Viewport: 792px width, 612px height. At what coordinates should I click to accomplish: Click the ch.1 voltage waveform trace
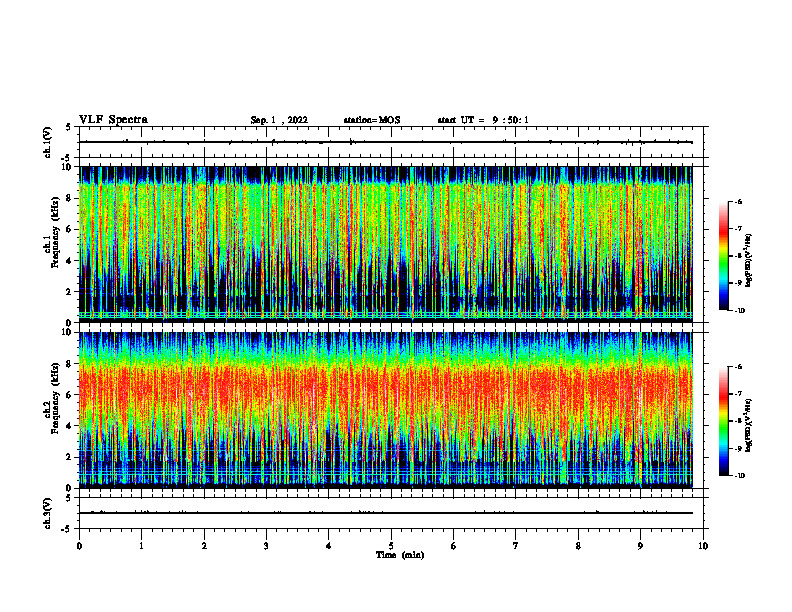coord(386,142)
